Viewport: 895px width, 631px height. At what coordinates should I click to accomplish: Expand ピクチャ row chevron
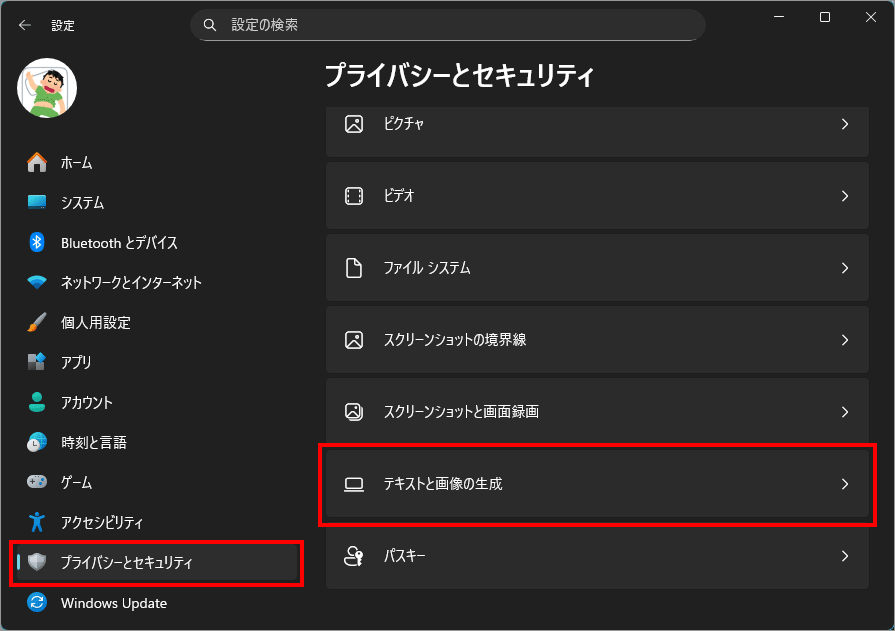(844, 125)
